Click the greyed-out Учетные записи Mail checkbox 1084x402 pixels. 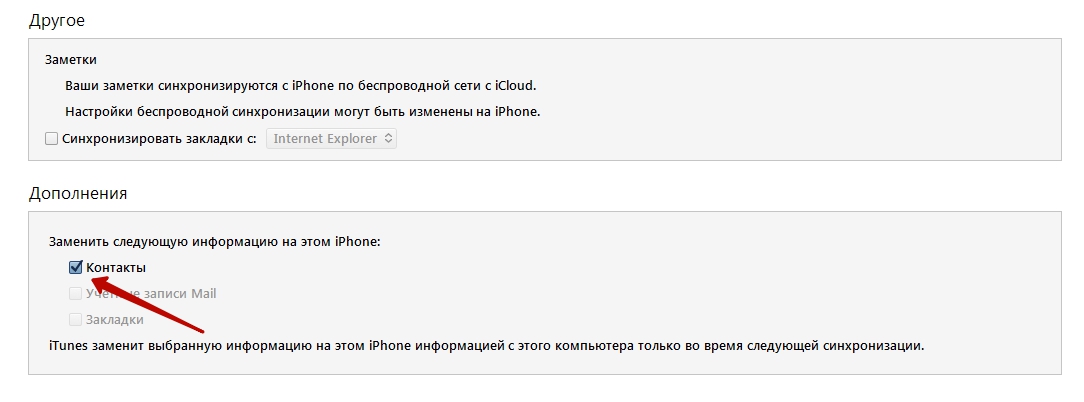(75, 294)
